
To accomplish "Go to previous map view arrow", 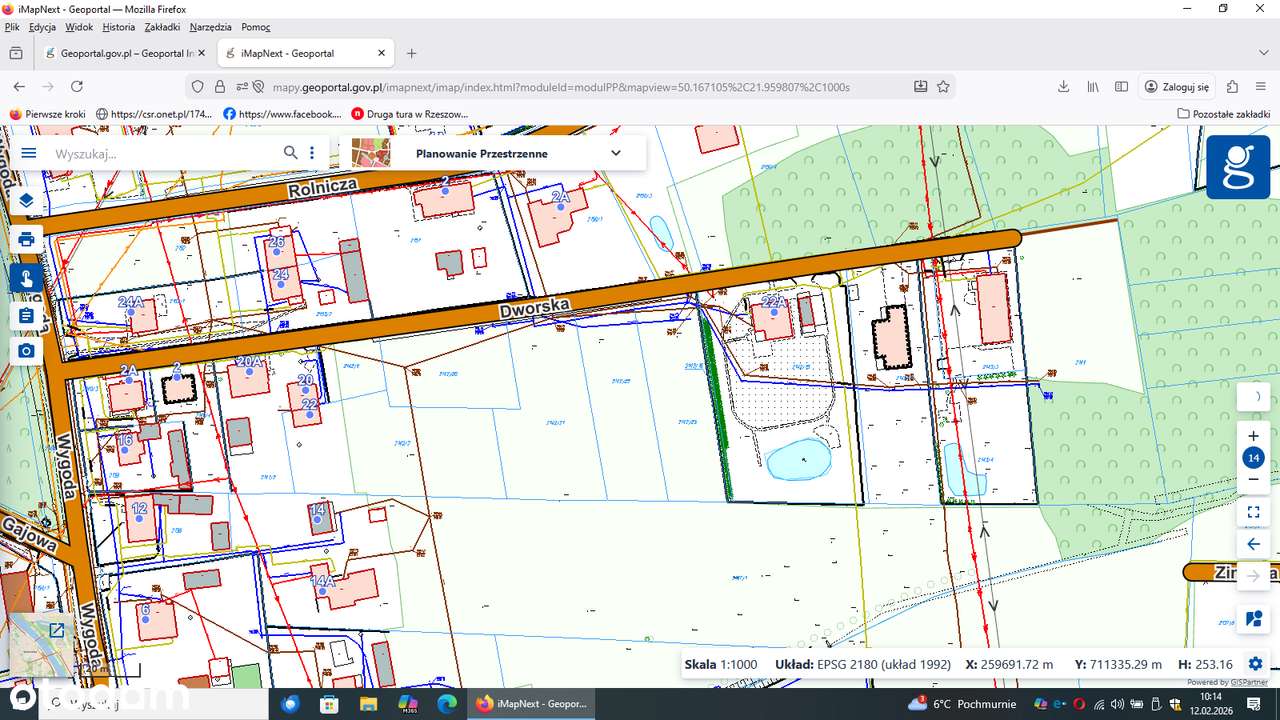I will pos(1253,544).
